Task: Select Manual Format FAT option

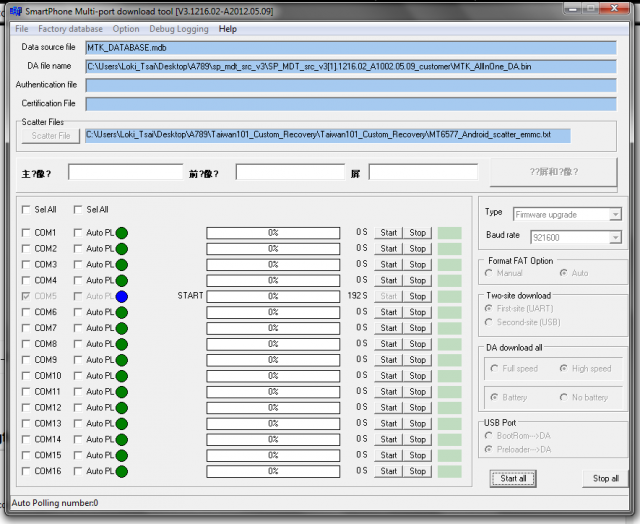Action: coord(488,273)
